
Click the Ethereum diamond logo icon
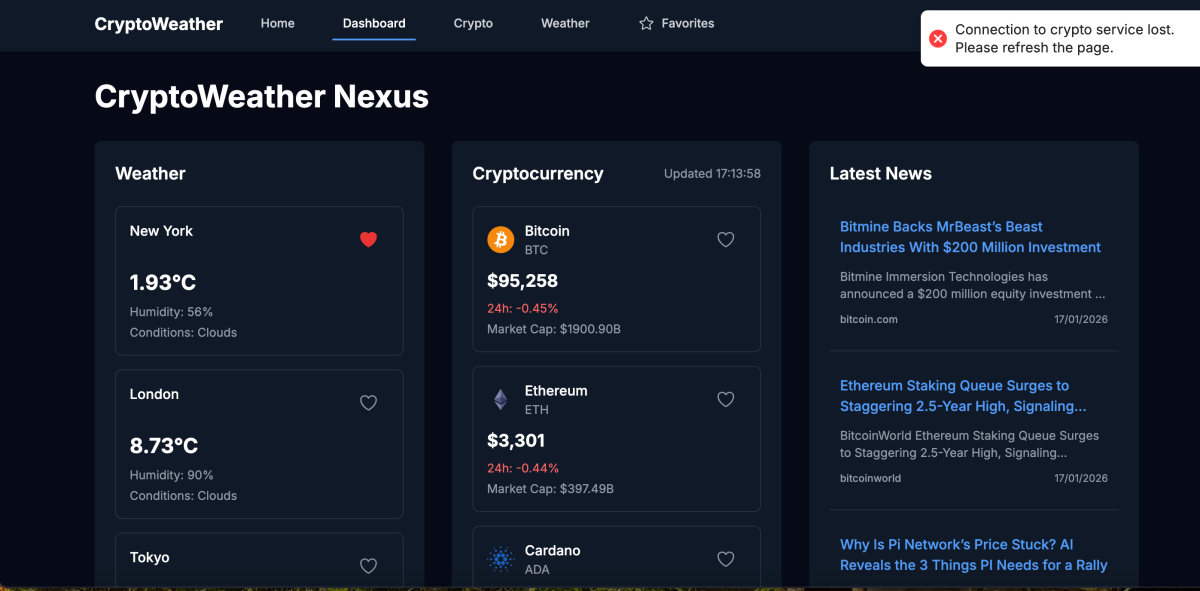[x=500, y=400]
